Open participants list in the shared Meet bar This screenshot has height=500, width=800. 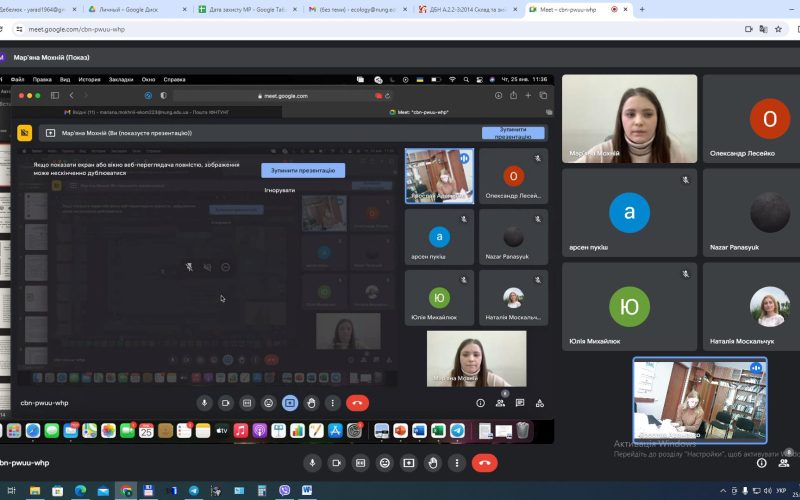point(500,403)
